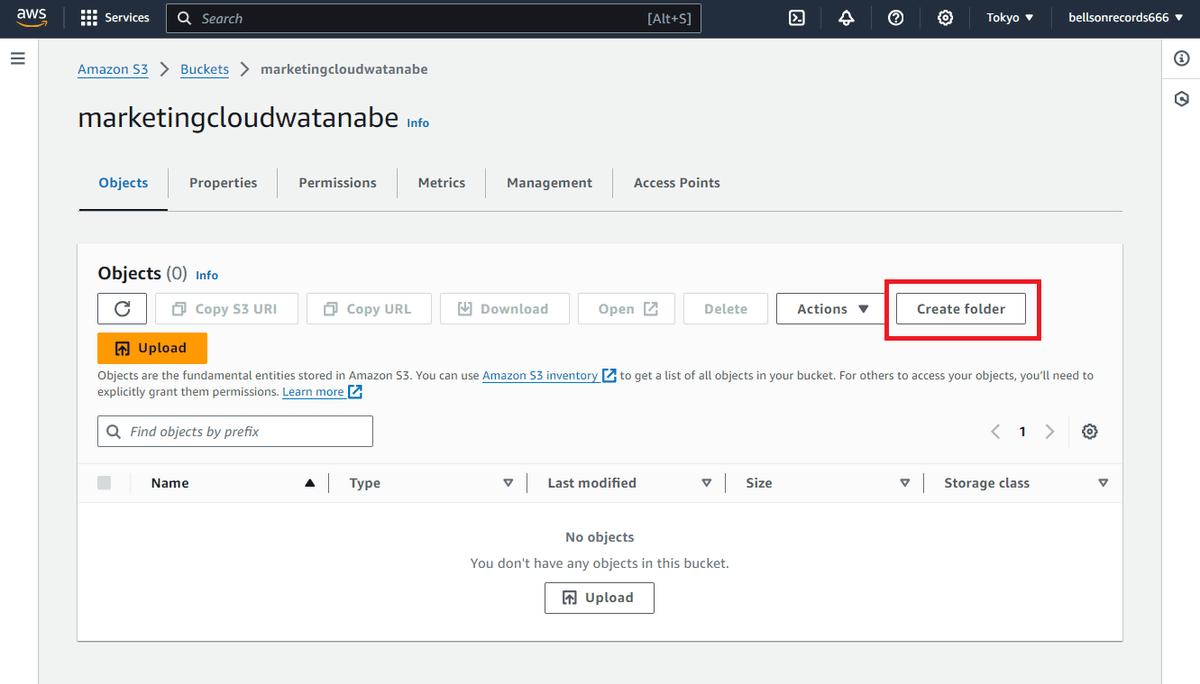
Task: Open the Amazon S3 inventory link
Action: click(x=540, y=376)
